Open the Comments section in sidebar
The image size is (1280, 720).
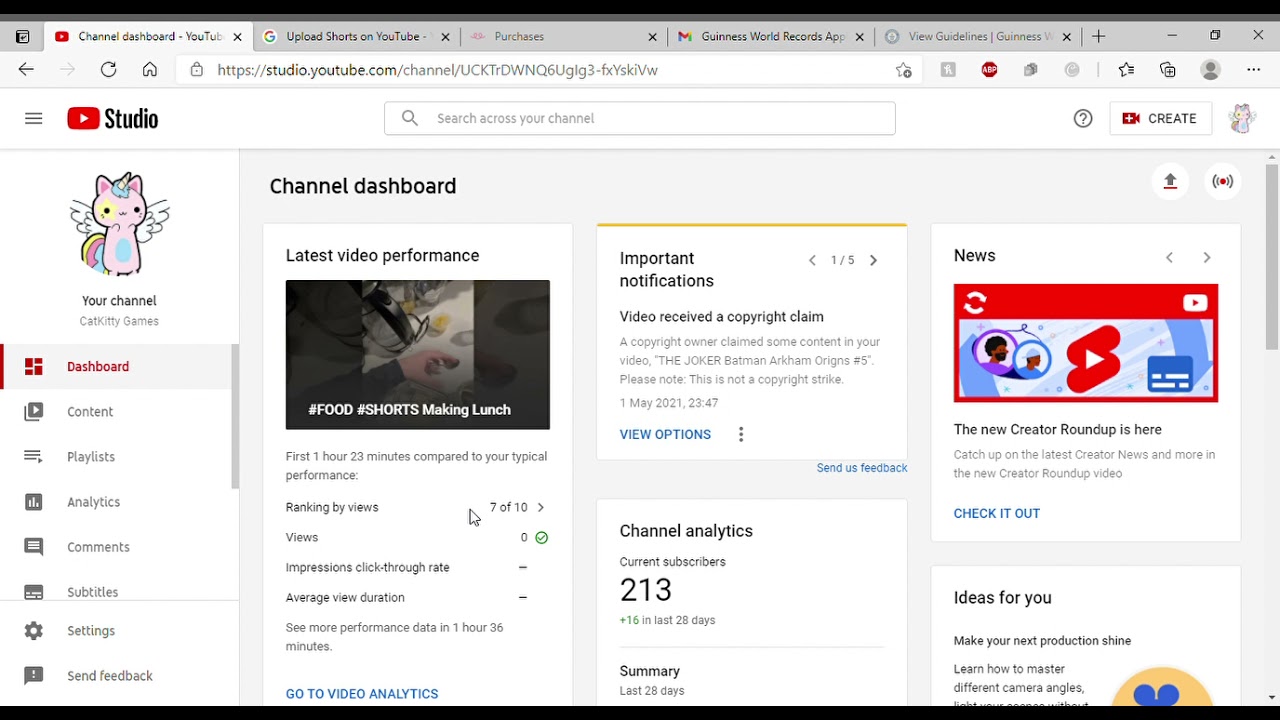(118, 546)
